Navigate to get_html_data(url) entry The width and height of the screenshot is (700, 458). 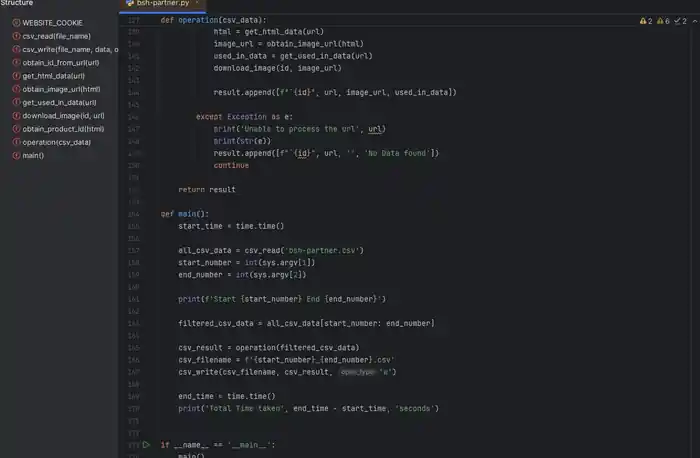54,76
